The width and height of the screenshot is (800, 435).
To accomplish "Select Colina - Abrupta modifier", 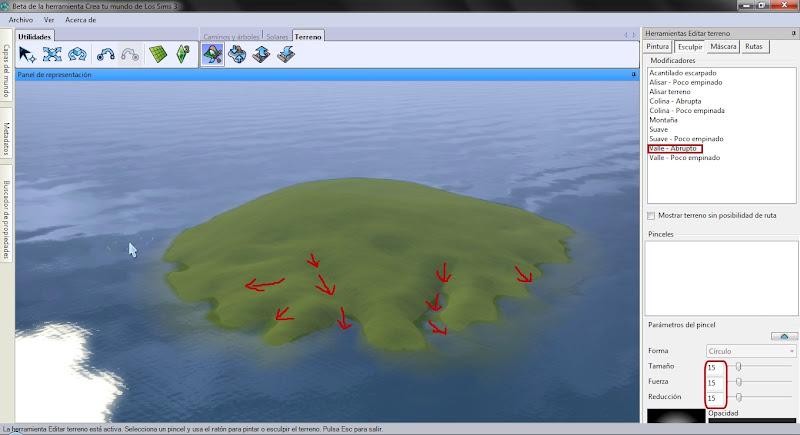I will point(675,101).
